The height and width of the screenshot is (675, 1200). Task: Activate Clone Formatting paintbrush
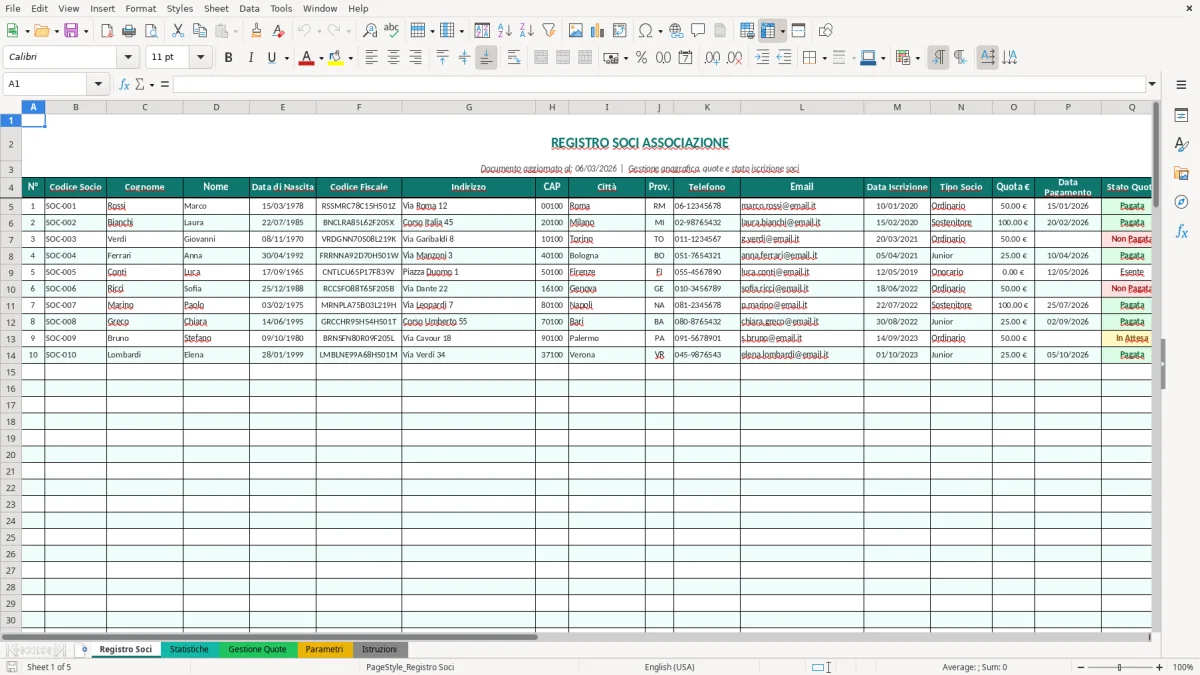[x=257, y=31]
